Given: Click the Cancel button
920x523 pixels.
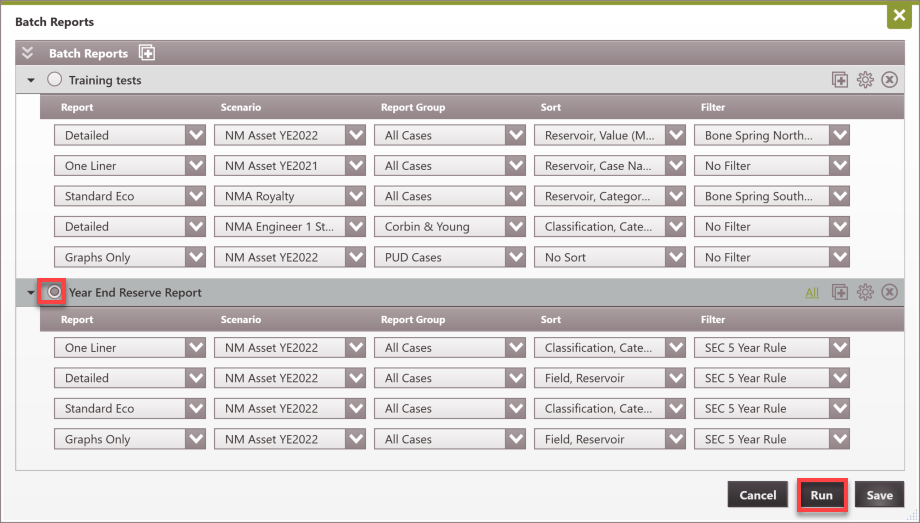Looking at the screenshot, I should [757, 495].
